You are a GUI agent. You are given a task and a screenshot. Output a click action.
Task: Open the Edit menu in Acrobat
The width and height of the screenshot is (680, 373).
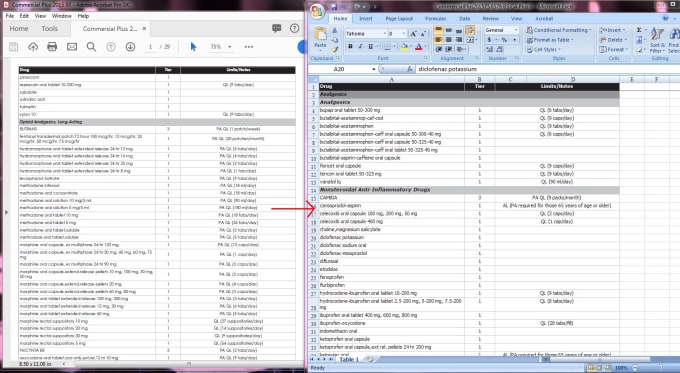tap(24, 16)
